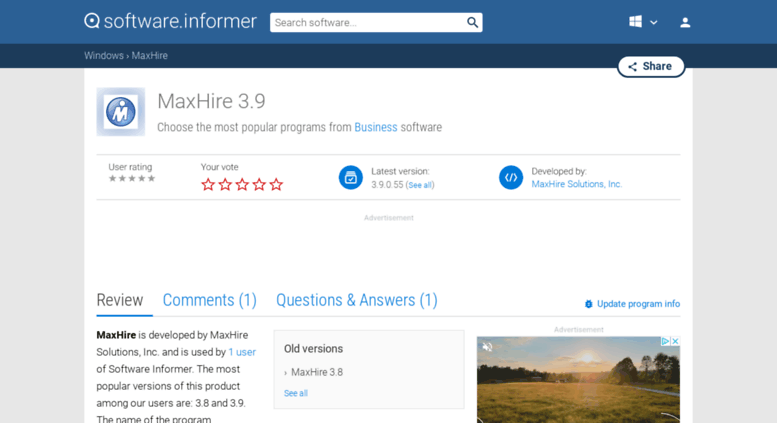Click the 3.9.0.55 version number
The height and width of the screenshot is (423, 777).
point(387,185)
